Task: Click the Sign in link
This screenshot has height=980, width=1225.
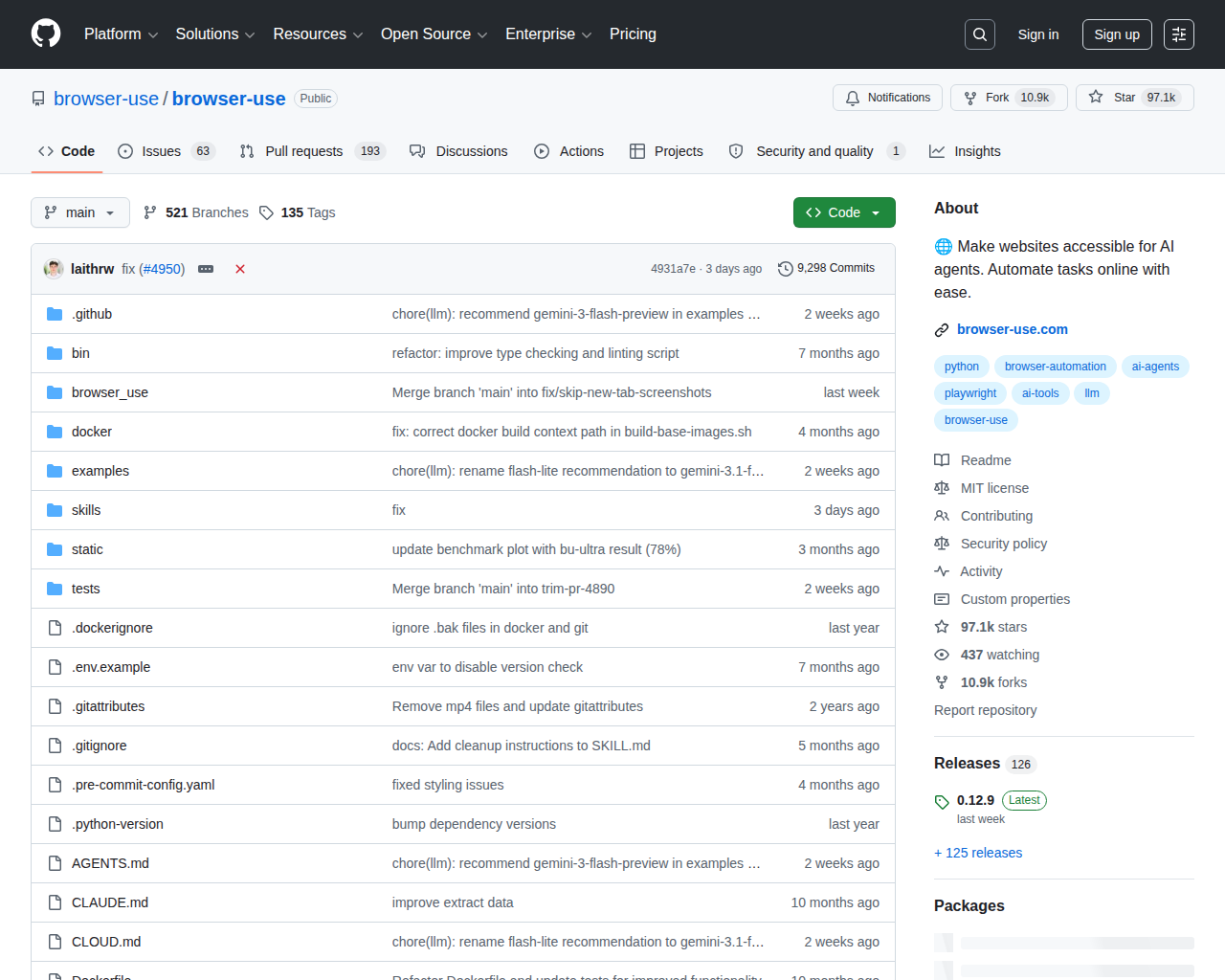Action: click(1038, 34)
